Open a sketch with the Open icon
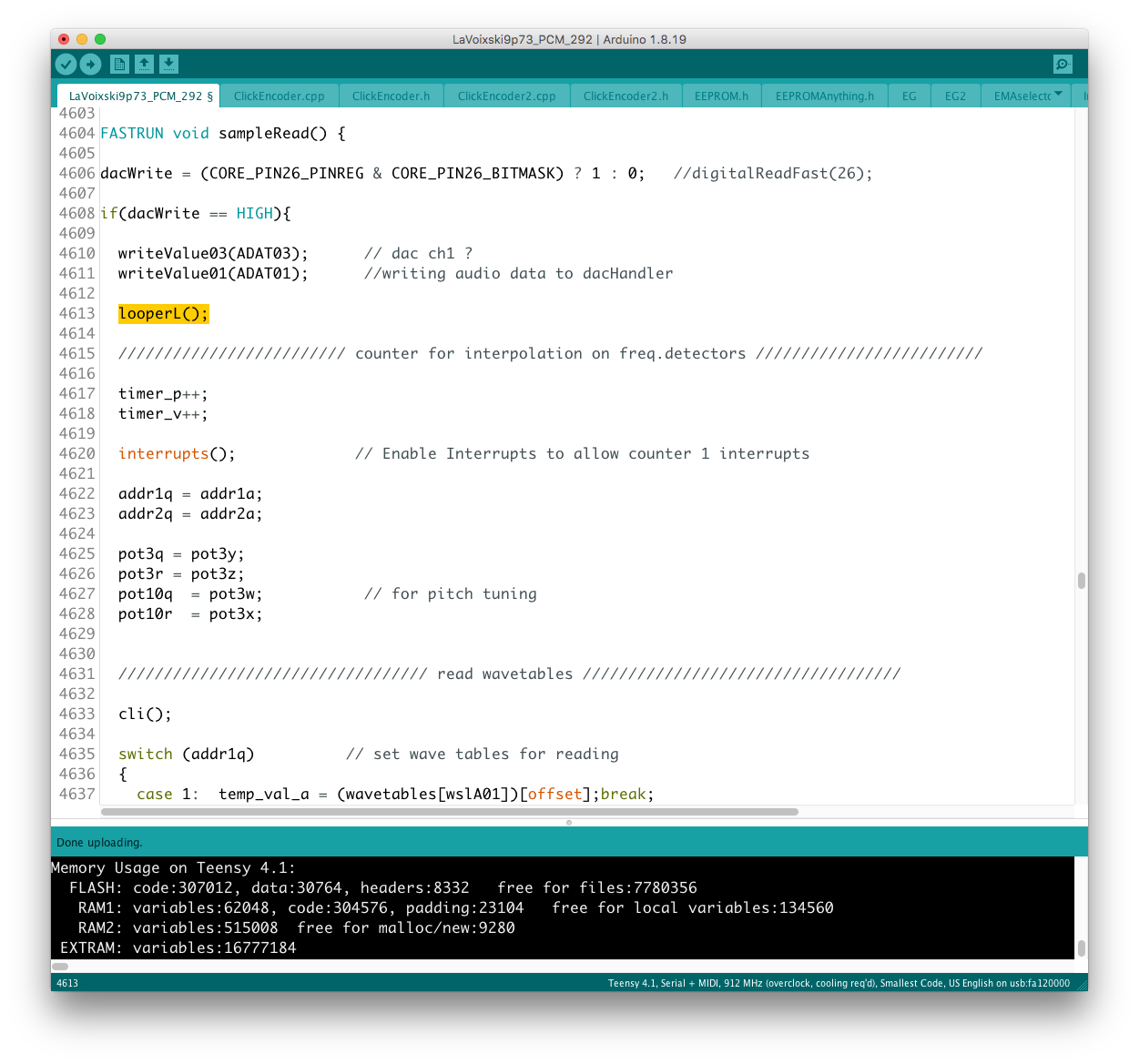This screenshot has width=1139, height=1064. [144, 64]
